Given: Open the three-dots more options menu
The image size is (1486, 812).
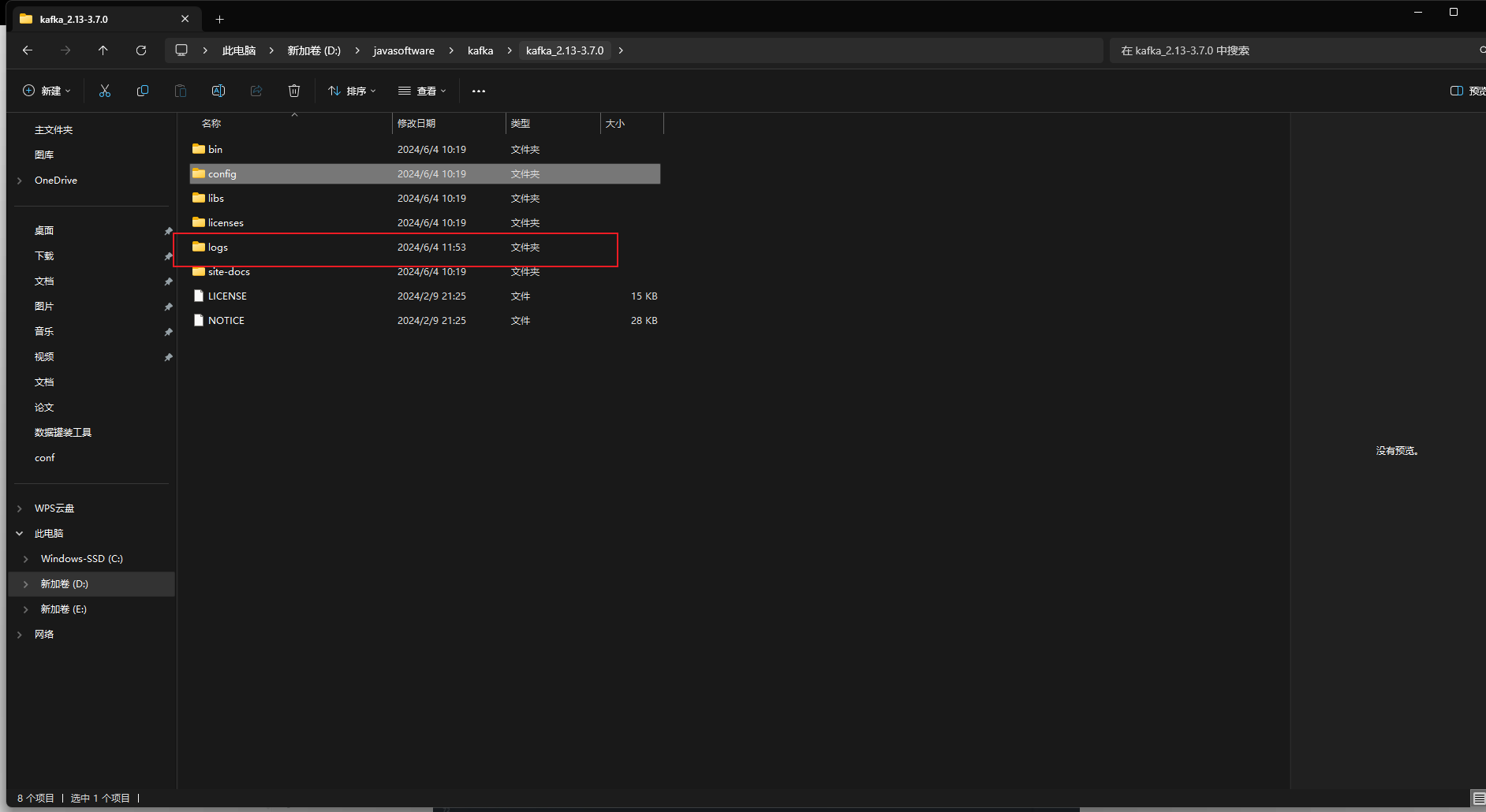Looking at the screenshot, I should tap(479, 91).
